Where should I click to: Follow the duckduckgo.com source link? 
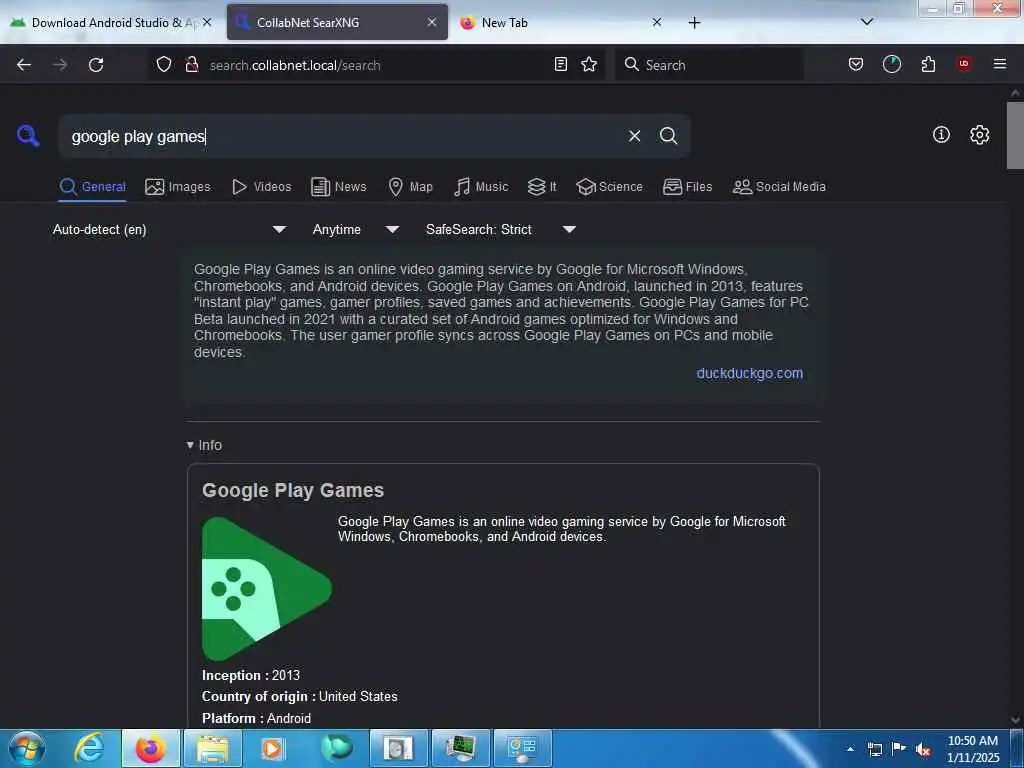pyautogui.click(x=749, y=373)
